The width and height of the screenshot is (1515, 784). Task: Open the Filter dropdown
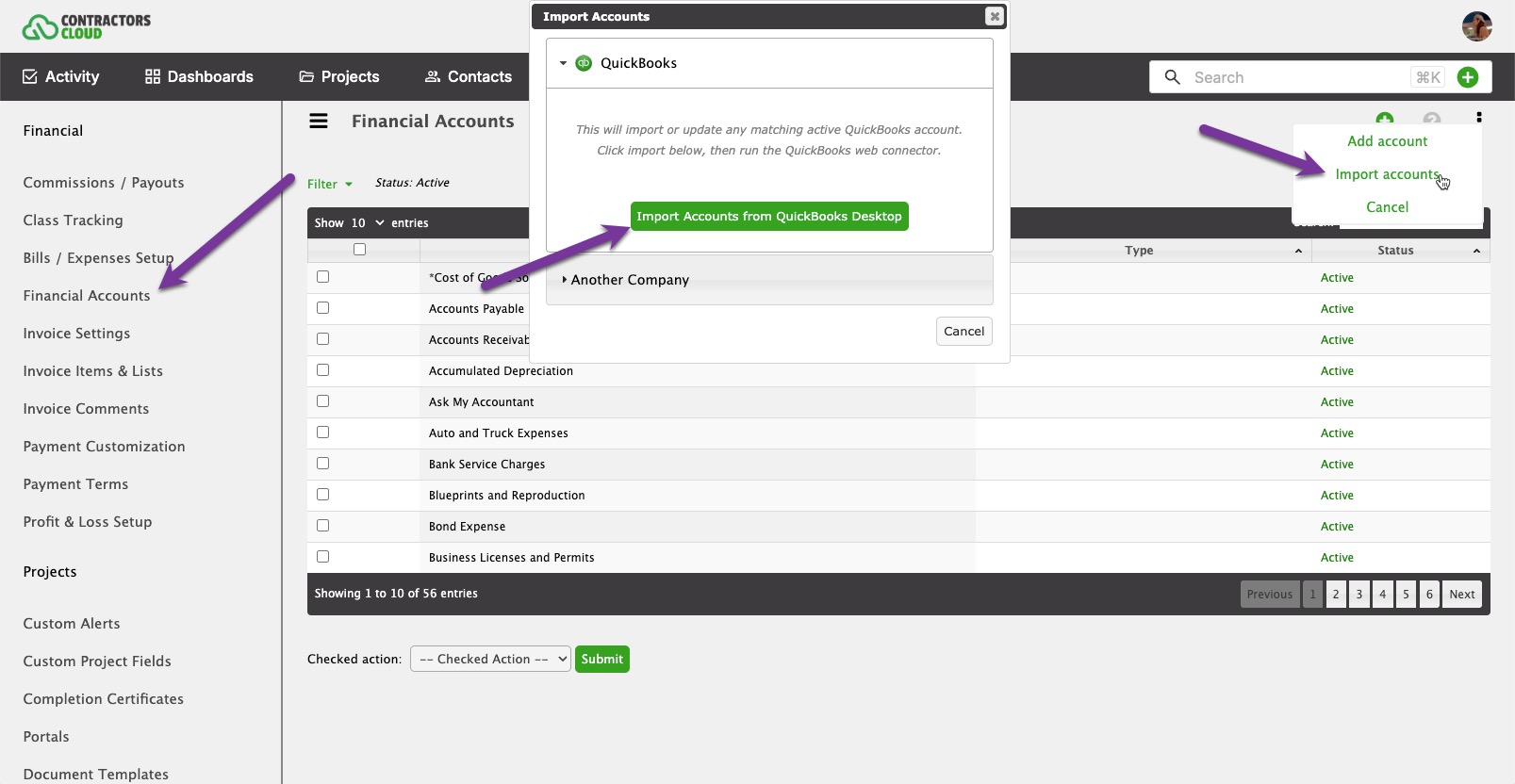tap(330, 184)
